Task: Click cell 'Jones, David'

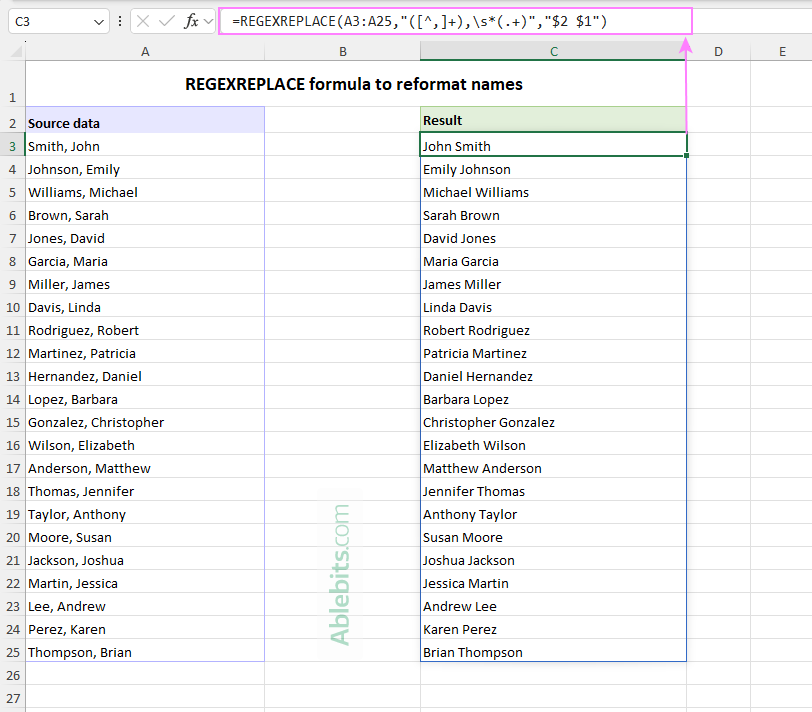Action: click(145, 237)
